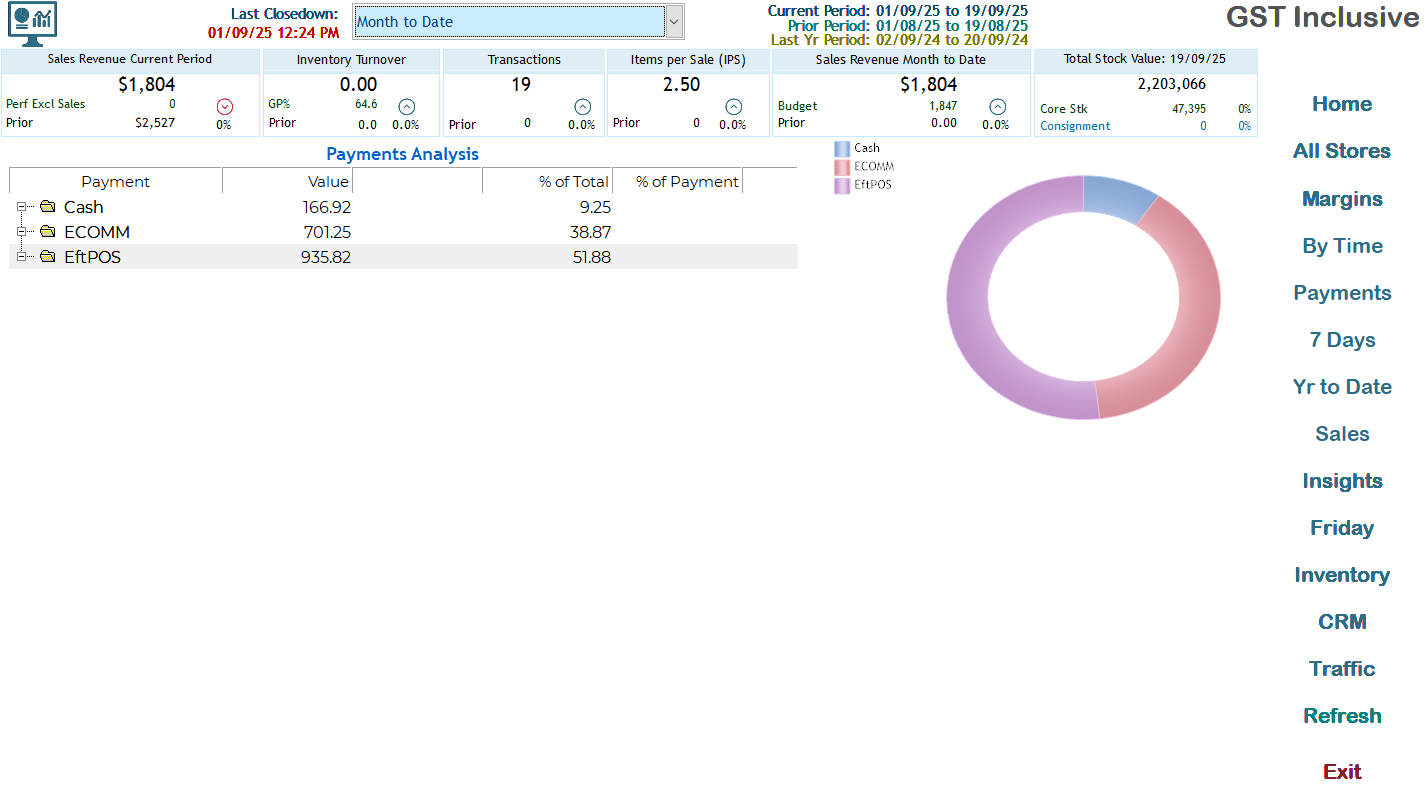The width and height of the screenshot is (1426, 811).
Task: Click Exit to close the dashboard
Action: [1342, 771]
